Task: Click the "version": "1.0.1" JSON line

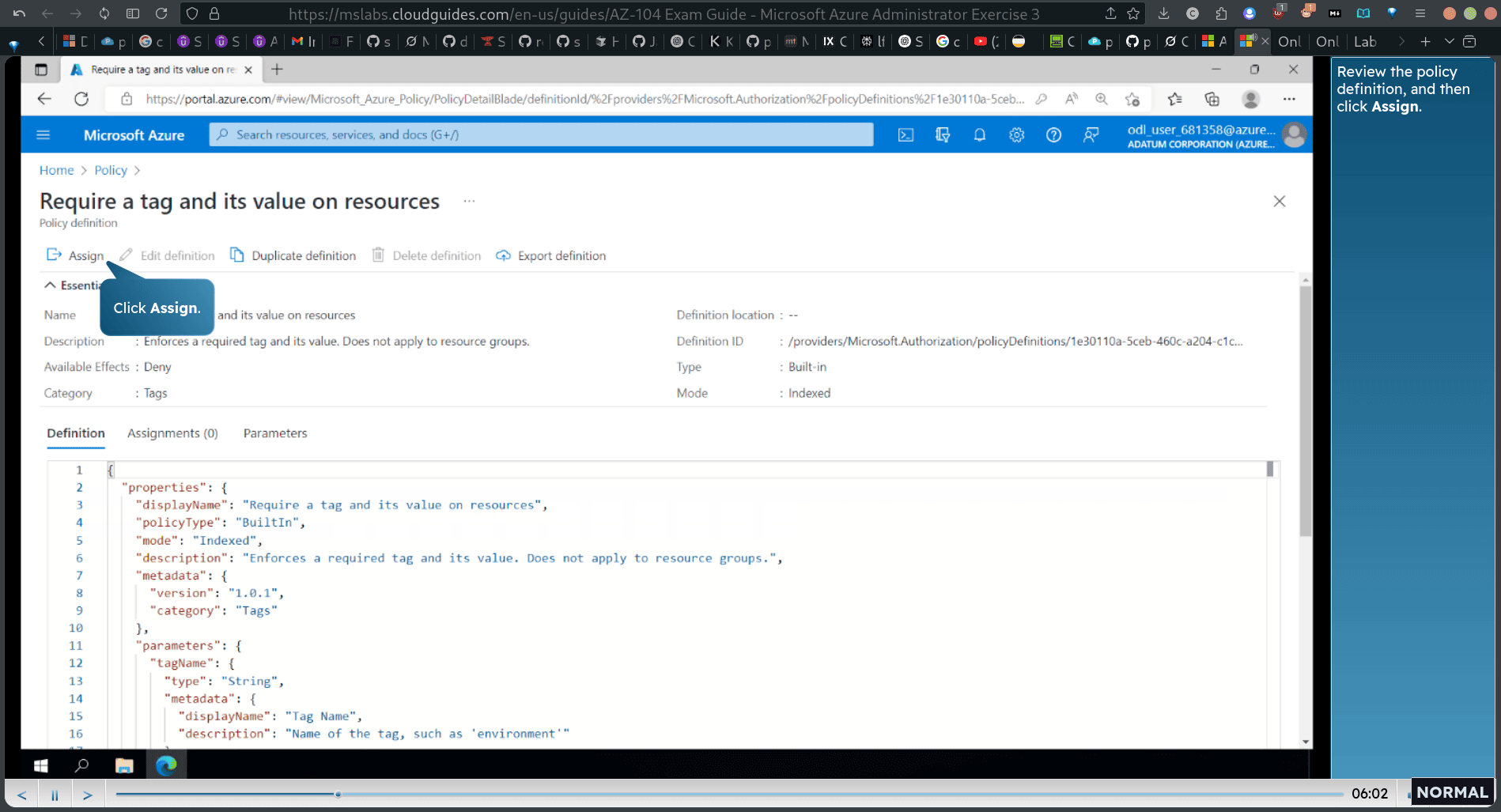Action: click(217, 593)
